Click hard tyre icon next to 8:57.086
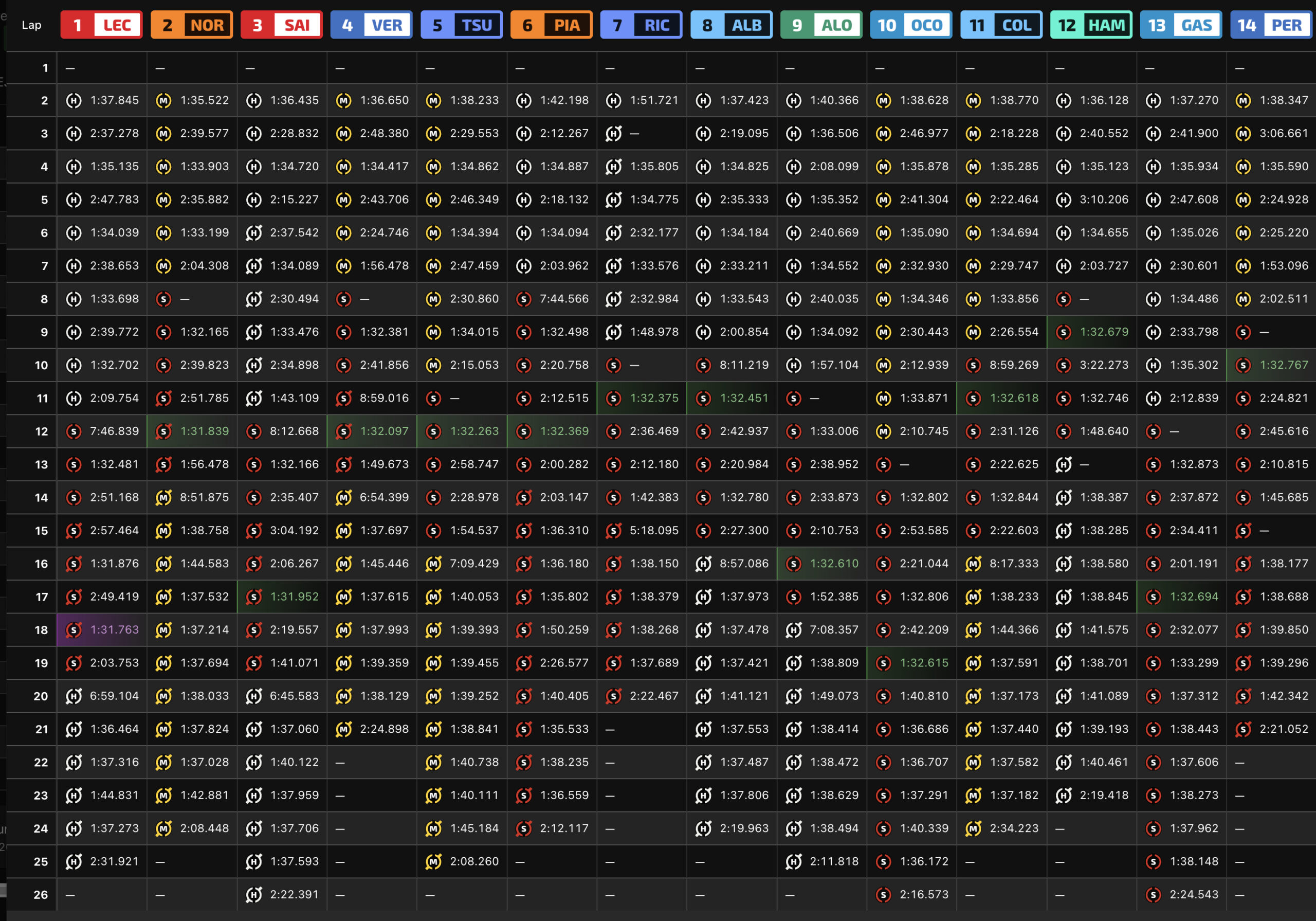 pos(704,564)
